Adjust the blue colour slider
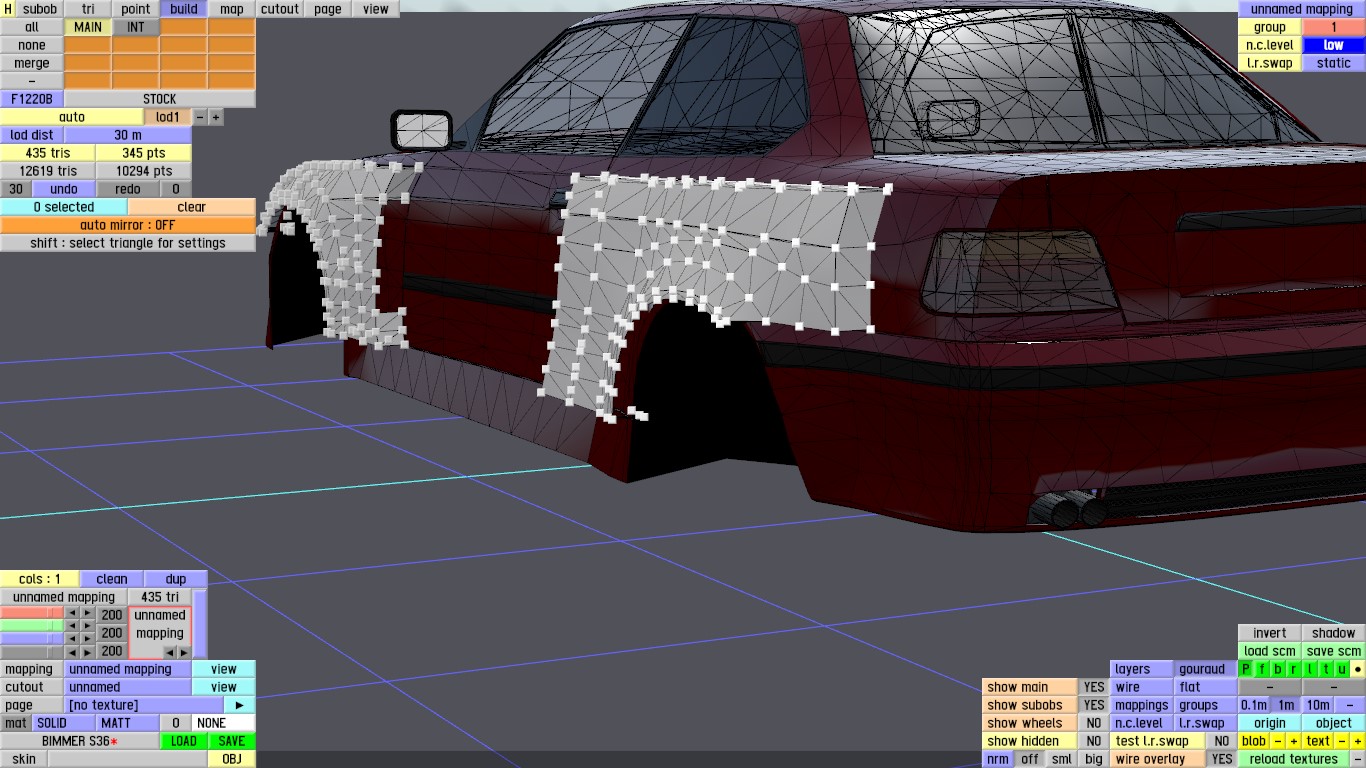This screenshot has height=768, width=1366. coord(32,638)
